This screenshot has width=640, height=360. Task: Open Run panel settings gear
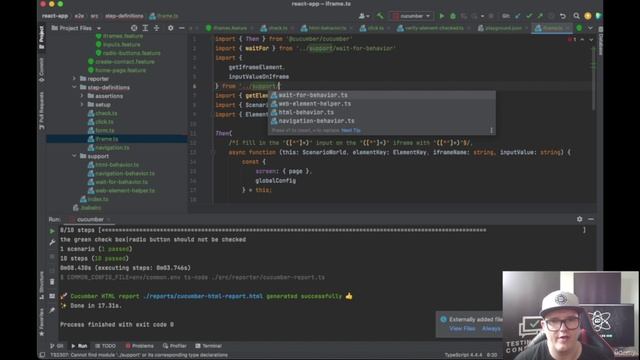[580, 219]
